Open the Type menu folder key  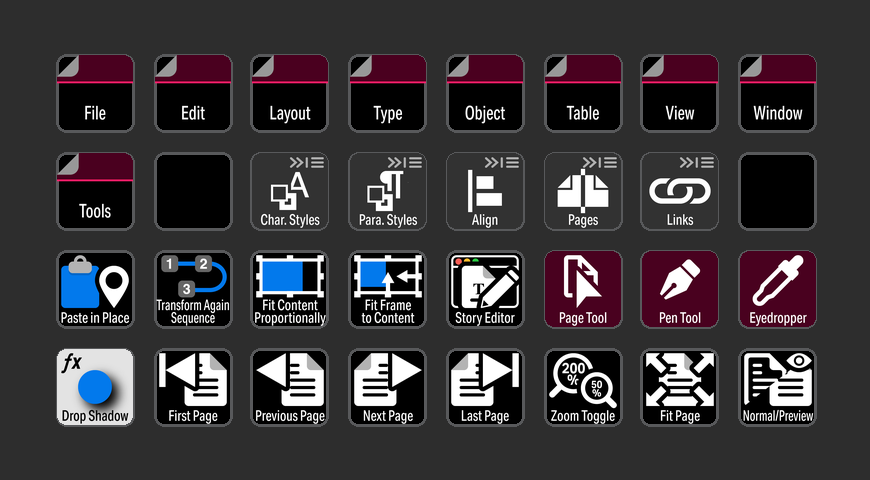(388, 93)
